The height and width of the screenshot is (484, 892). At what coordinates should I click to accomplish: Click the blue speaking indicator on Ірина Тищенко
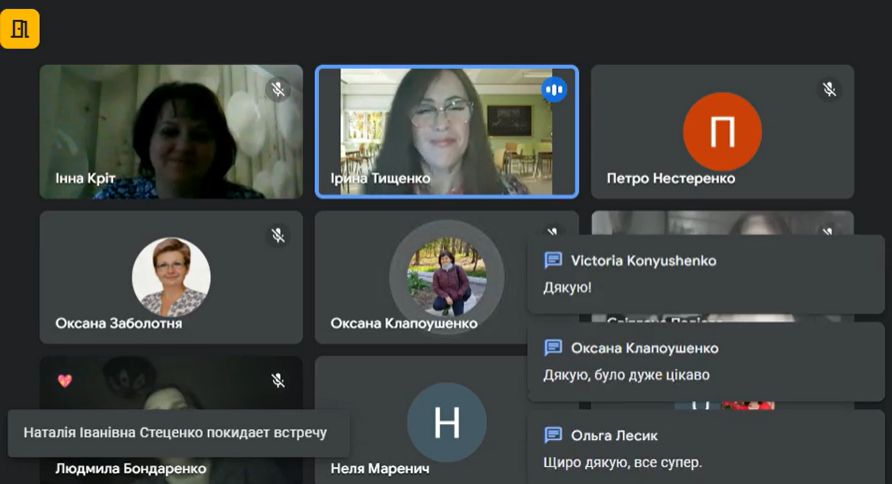(x=554, y=90)
